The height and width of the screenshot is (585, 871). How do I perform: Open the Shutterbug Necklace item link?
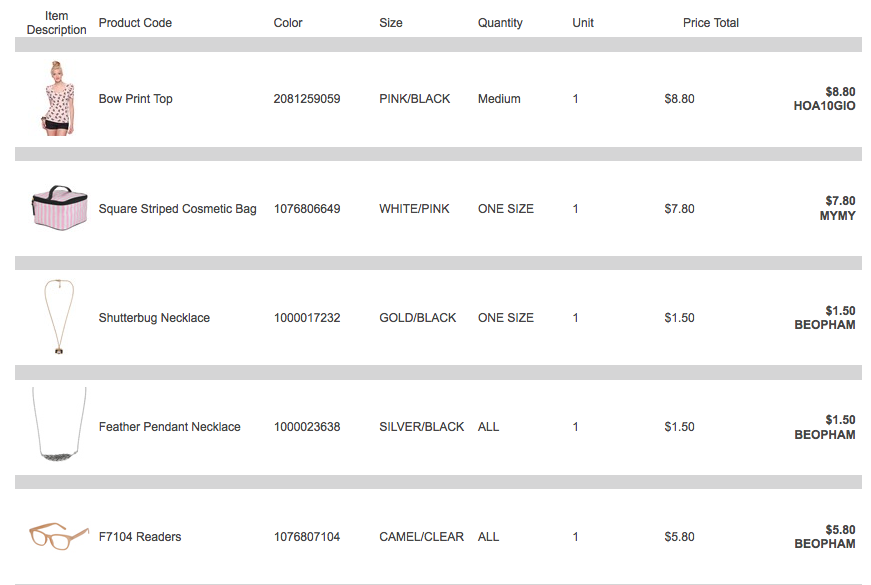[154, 318]
